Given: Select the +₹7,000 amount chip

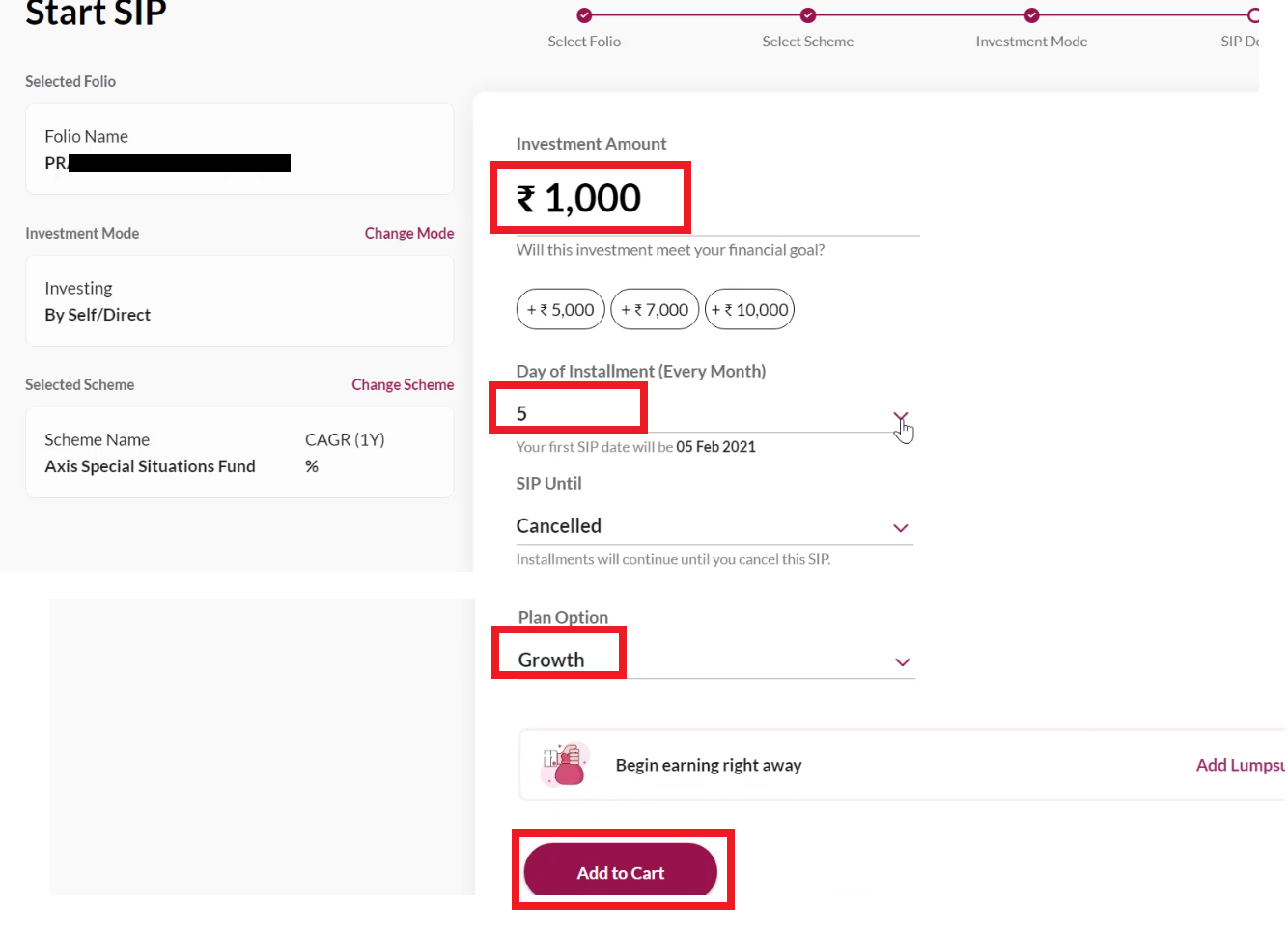Looking at the screenshot, I should point(655,309).
